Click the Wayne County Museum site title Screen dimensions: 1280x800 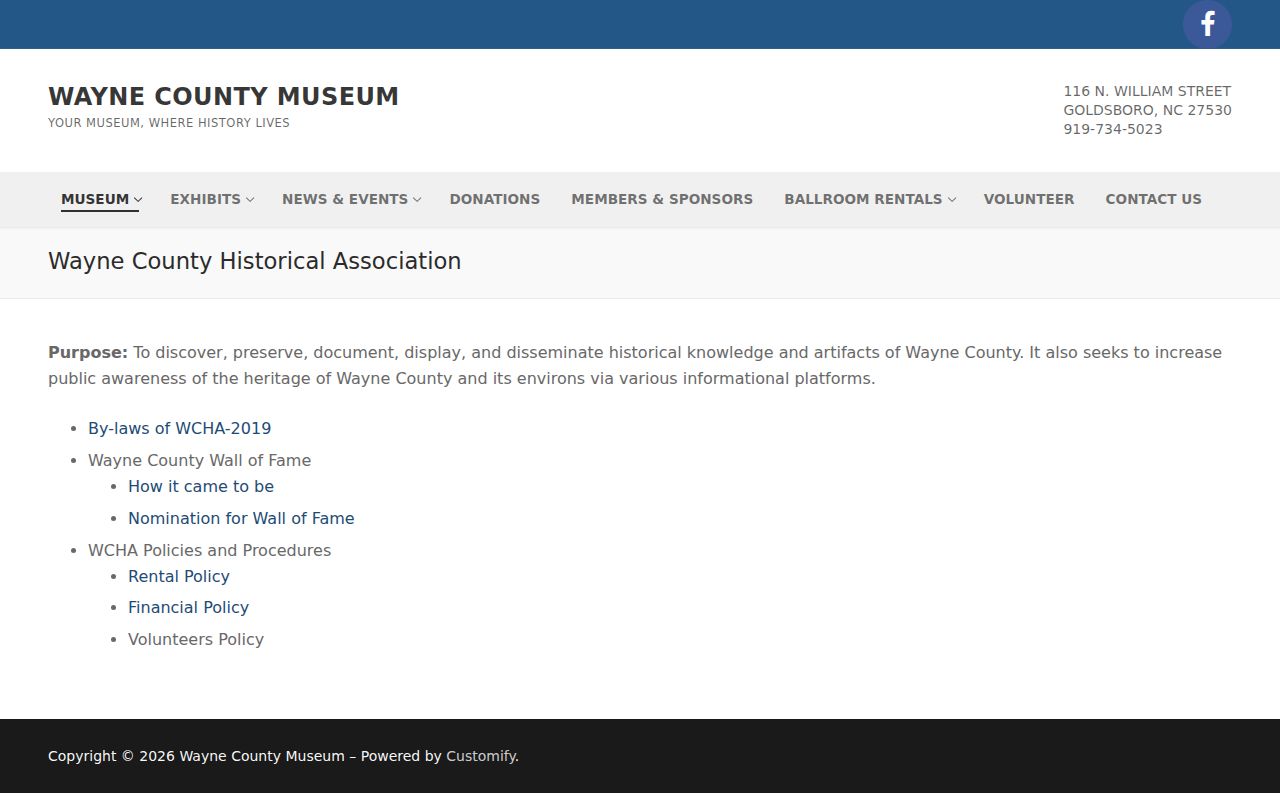223,96
